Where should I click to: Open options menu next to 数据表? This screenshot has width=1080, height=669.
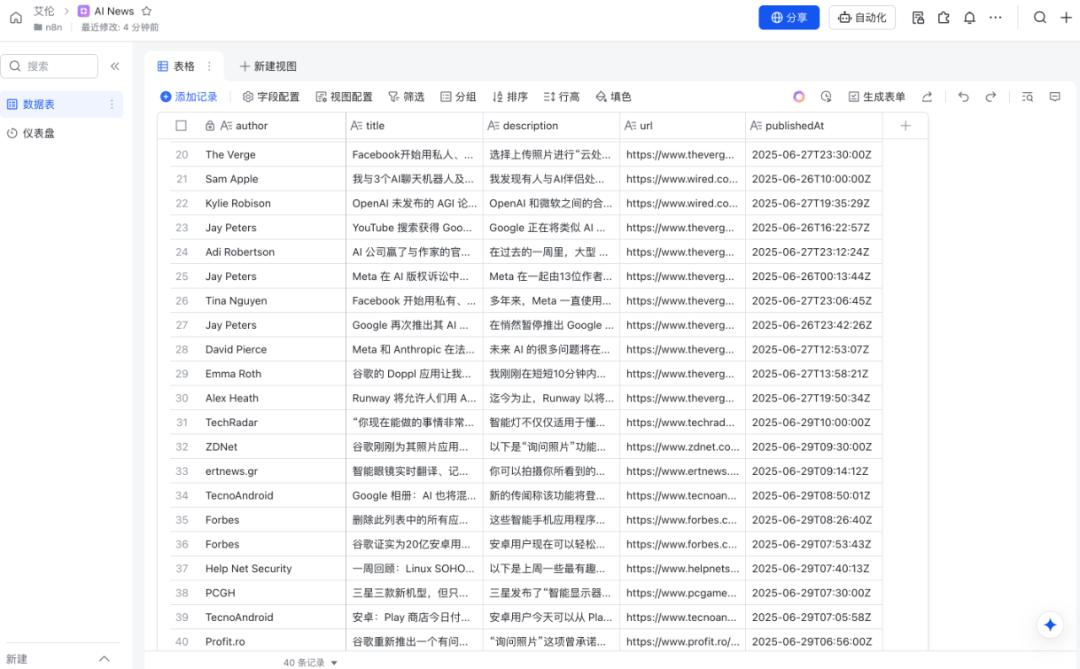tap(112, 104)
